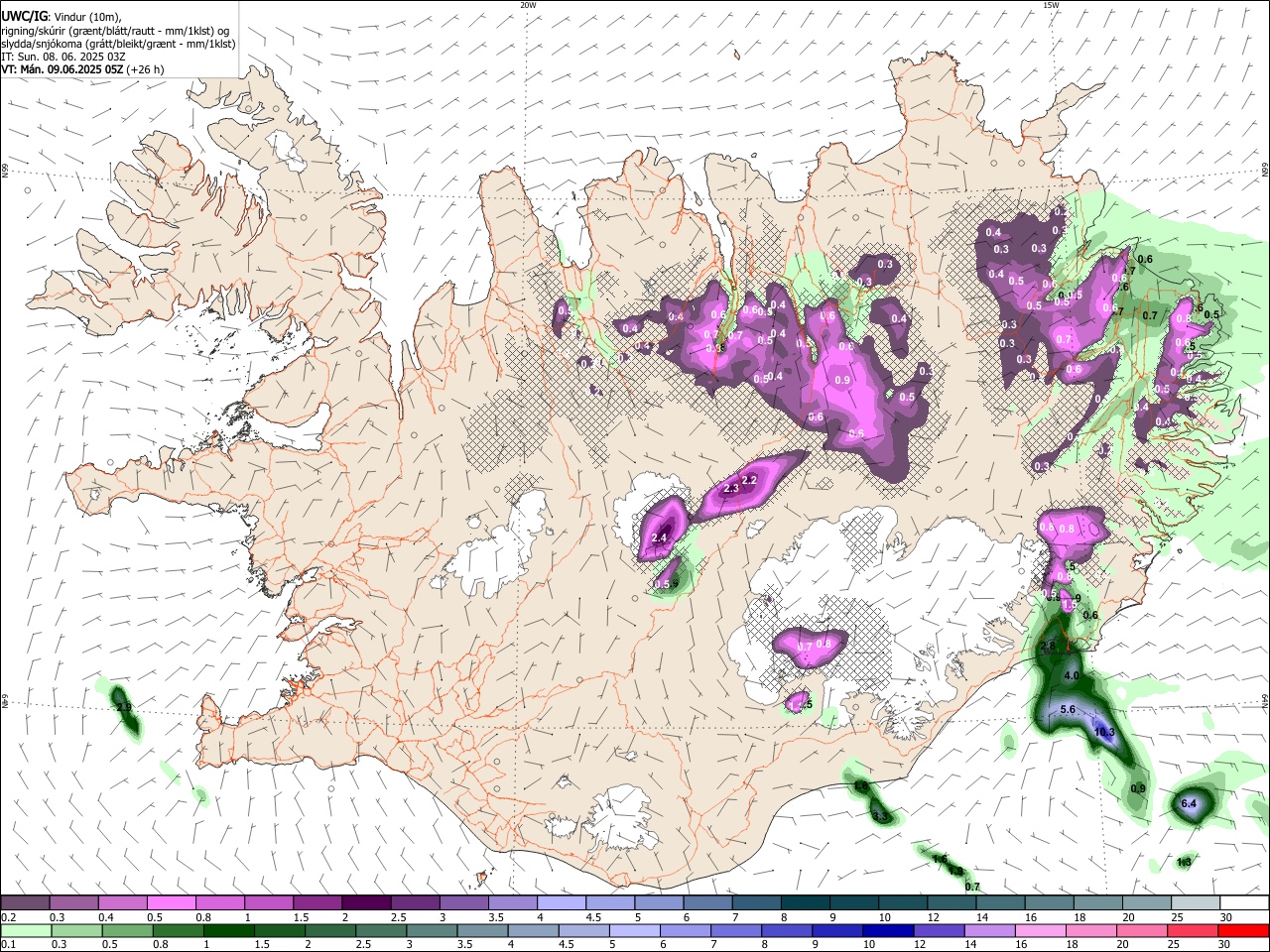Screen dimensions: 1270x952
Task: Pick the first snow-scale swatch between 0.2 and 0.3
Action: [x=25, y=903]
